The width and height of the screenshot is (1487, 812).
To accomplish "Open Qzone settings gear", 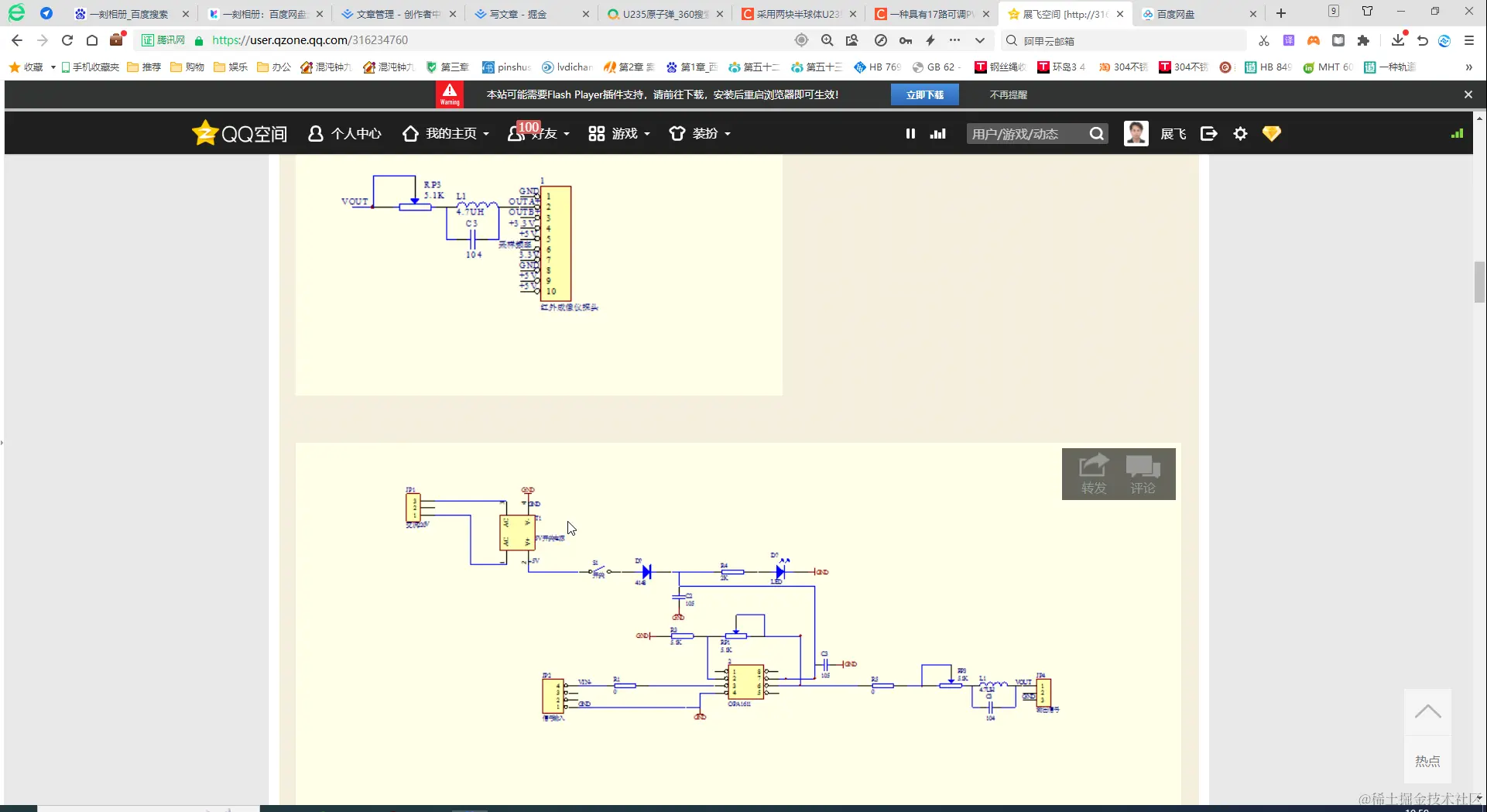I will coord(1240,134).
